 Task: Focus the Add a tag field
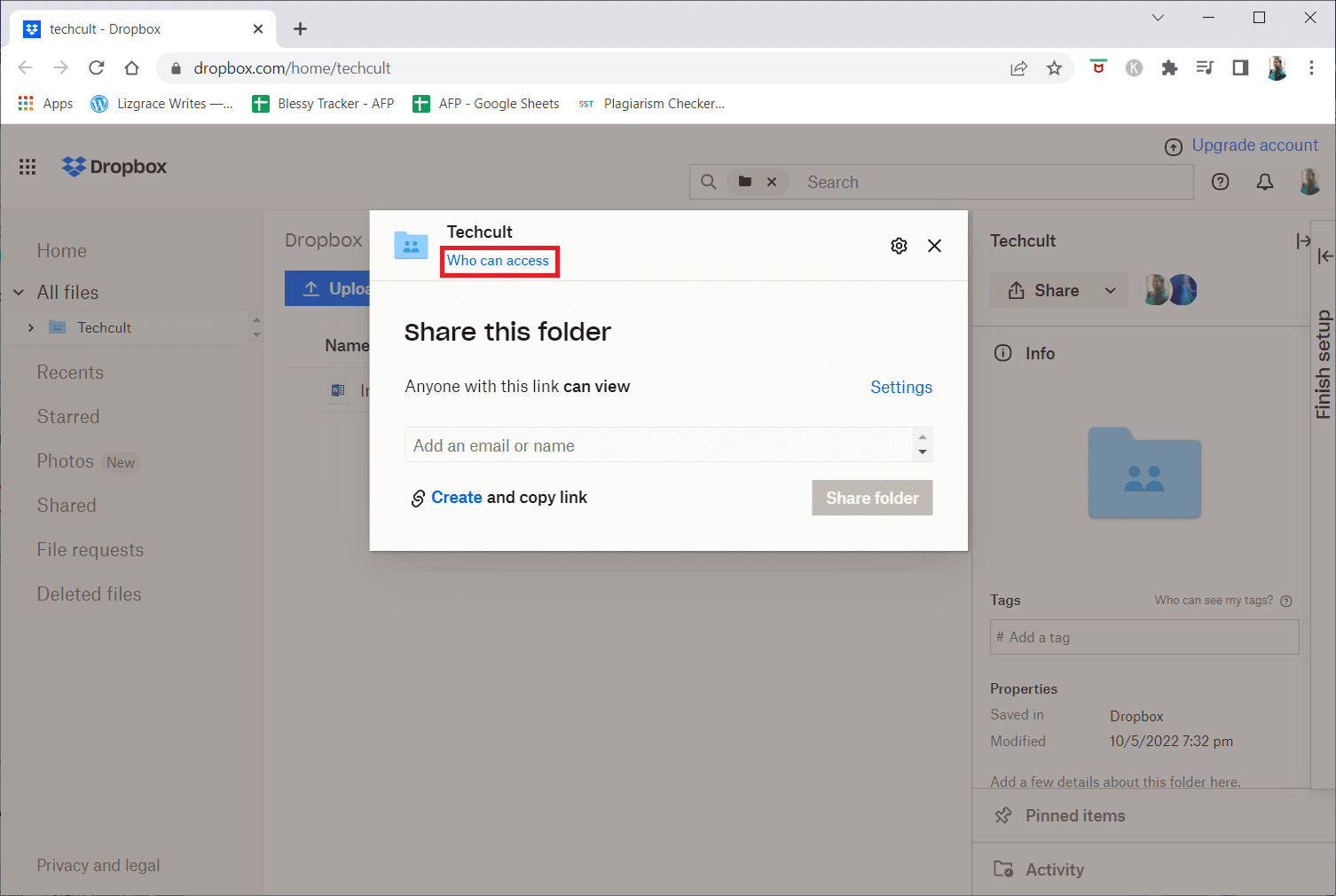[1144, 637]
